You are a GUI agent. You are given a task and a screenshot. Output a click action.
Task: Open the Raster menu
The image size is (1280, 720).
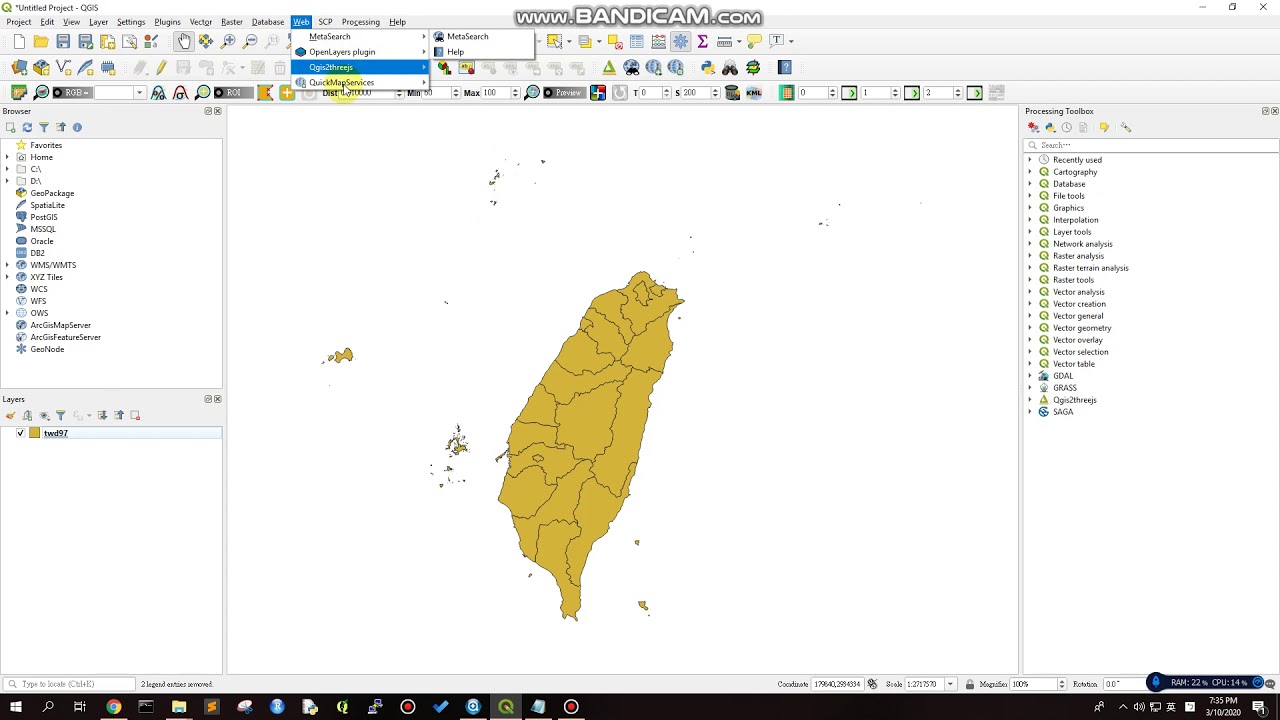[232, 22]
